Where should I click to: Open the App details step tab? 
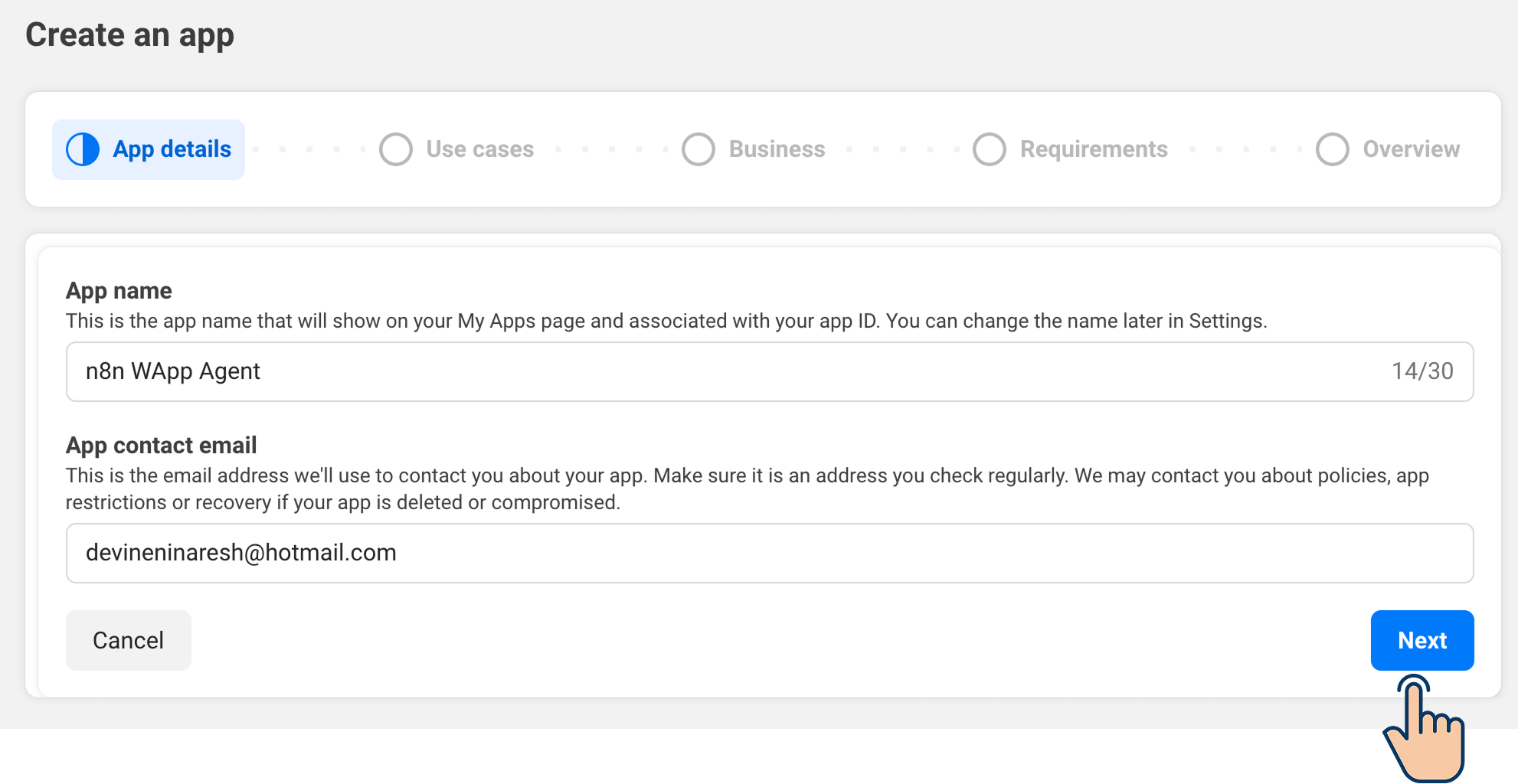click(x=149, y=149)
